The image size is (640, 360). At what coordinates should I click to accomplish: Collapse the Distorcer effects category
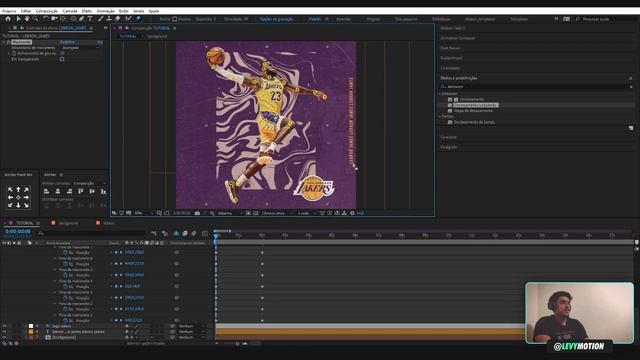click(441, 94)
